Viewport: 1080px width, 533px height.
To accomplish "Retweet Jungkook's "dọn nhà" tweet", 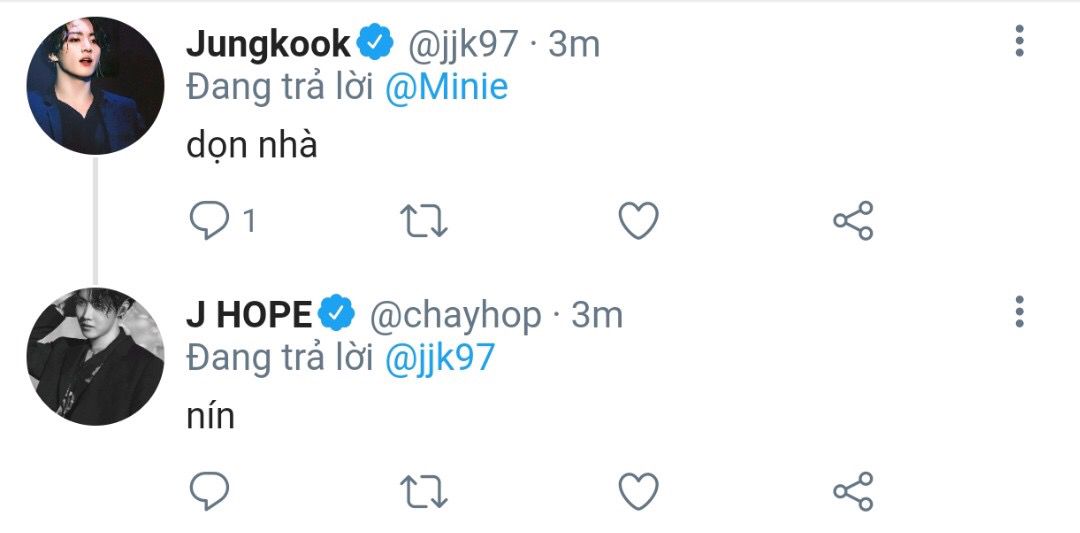I will 424,221.
